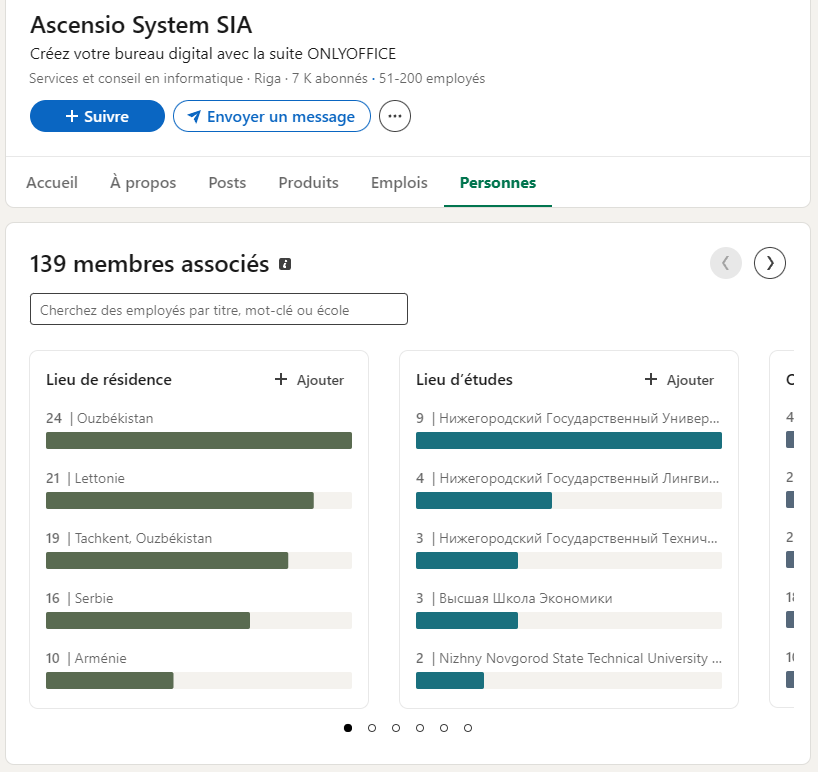This screenshot has width=818, height=772.
Task: Select the fifth pagination dot
Action: pyautogui.click(x=444, y=728)
